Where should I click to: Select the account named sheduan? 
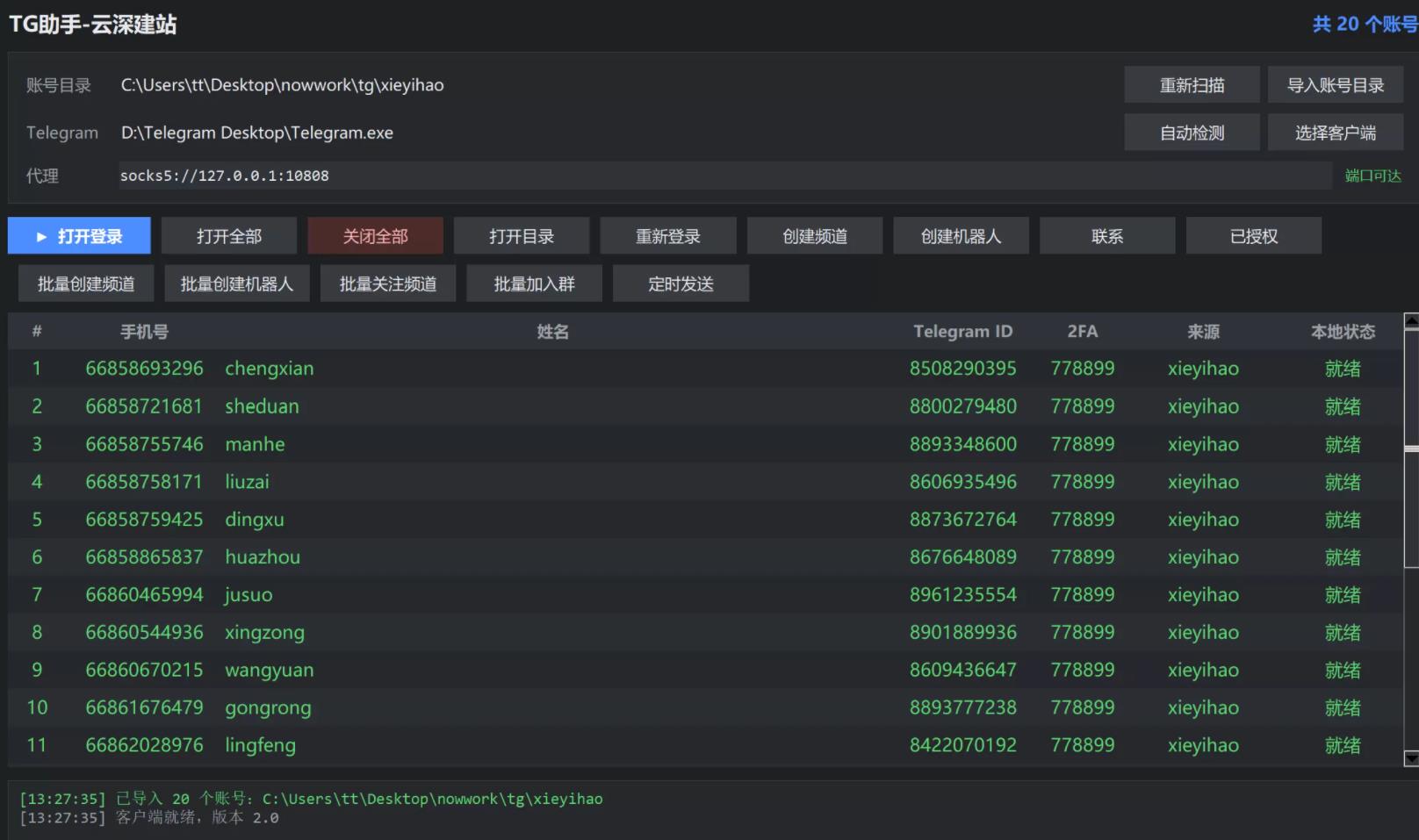[262, 406]
